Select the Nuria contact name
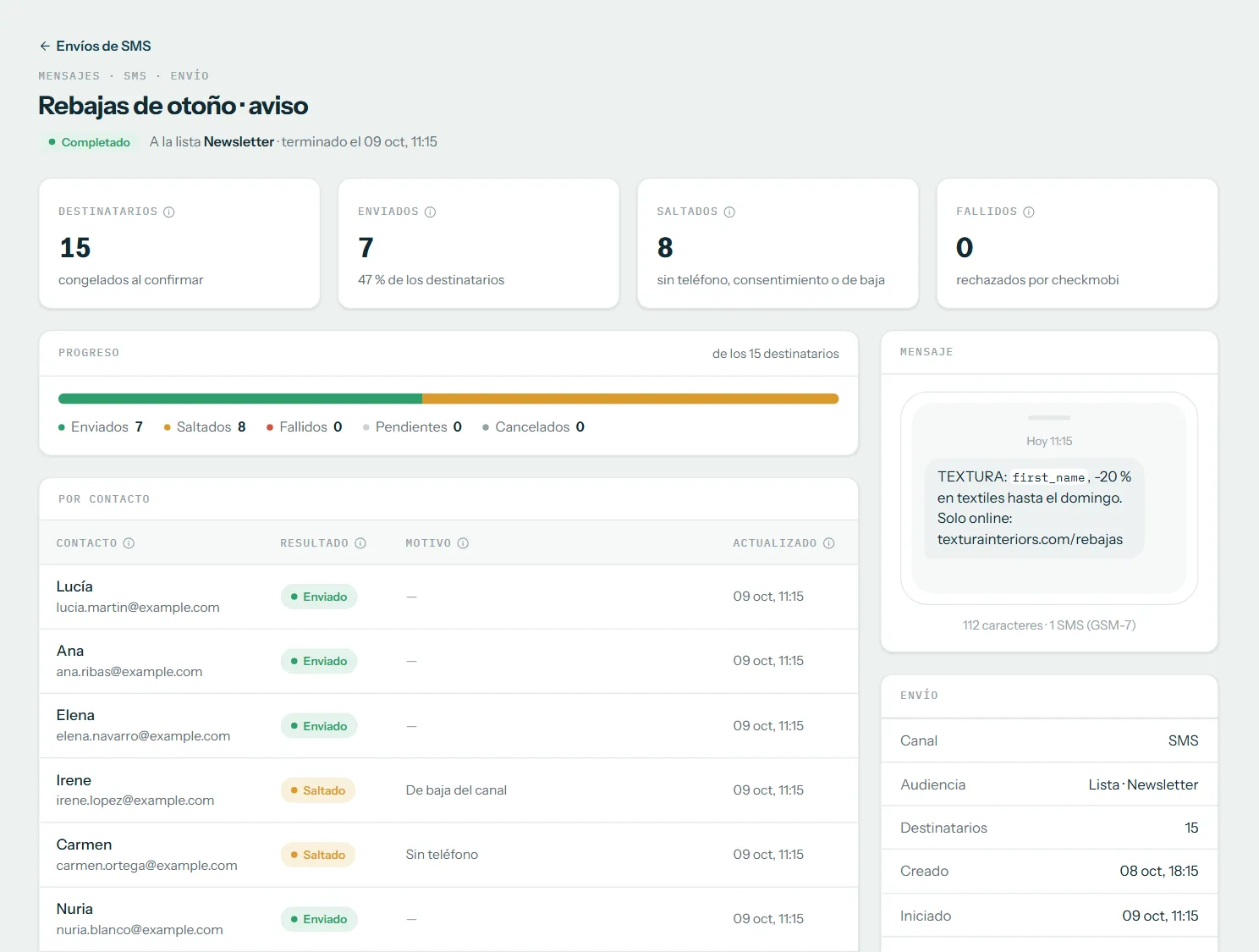 click(74, 909)
